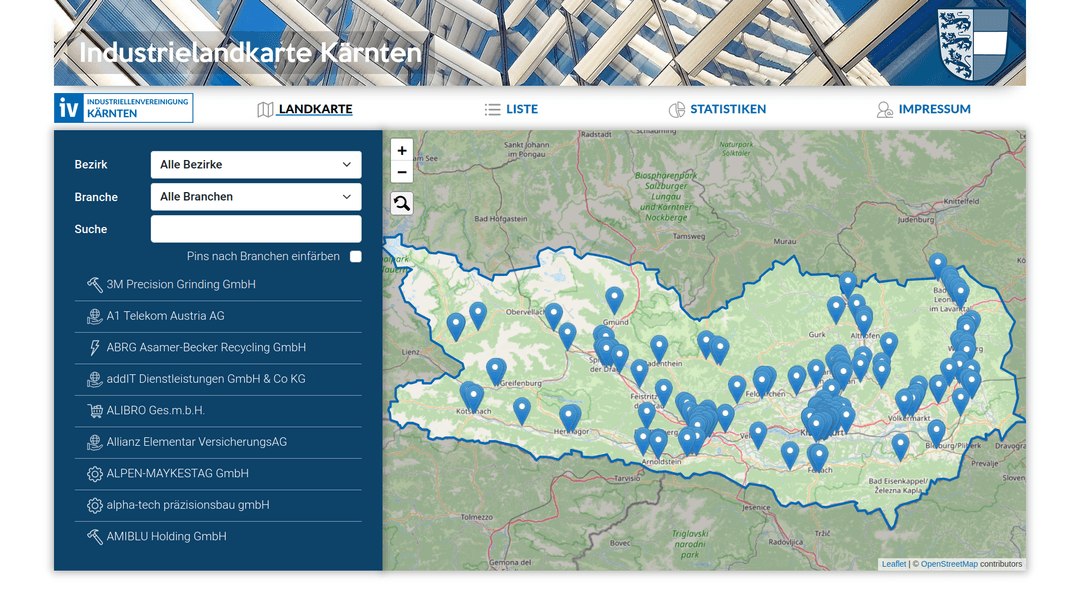Click the map pin near Gmünd

click(614, 300)
